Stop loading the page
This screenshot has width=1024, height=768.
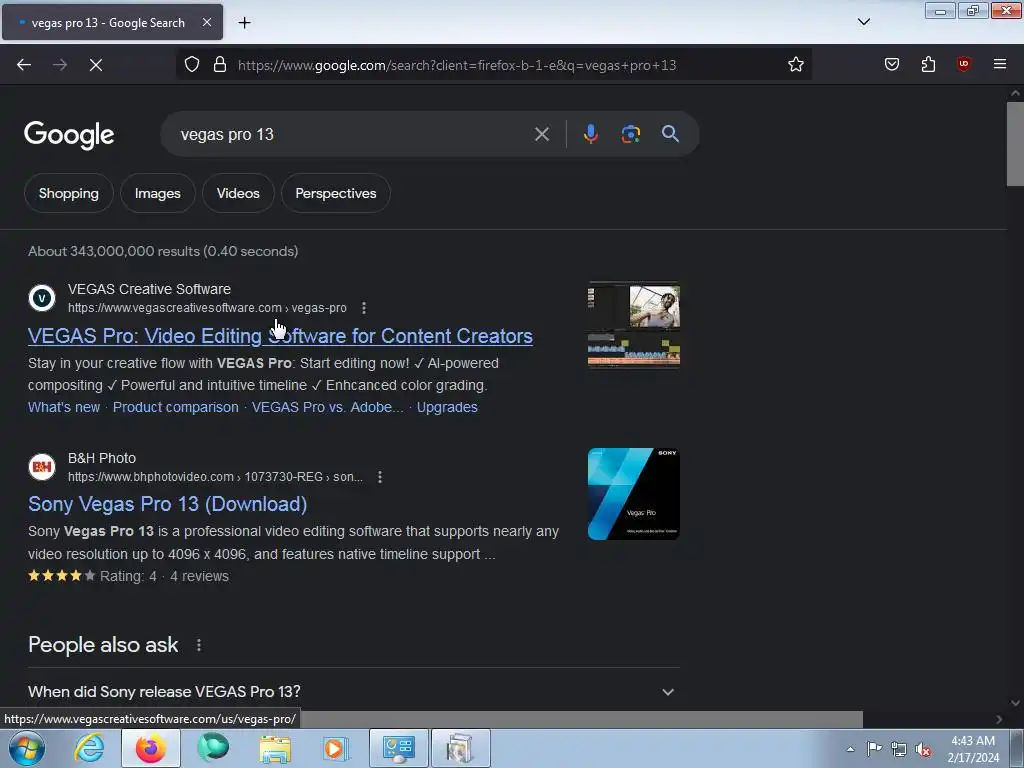coord(96,65)
